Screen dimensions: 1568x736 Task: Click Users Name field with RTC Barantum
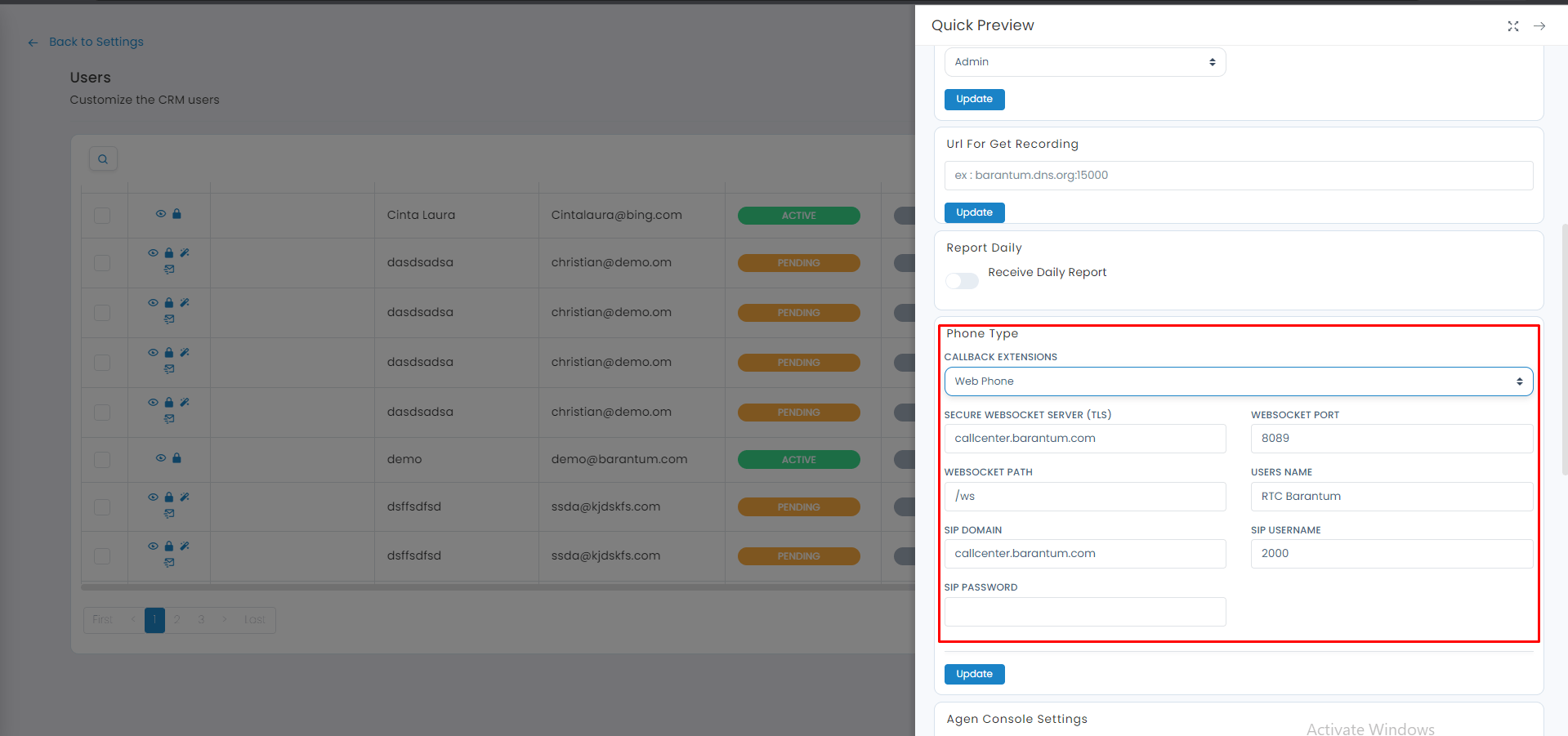click(1392, 497)
